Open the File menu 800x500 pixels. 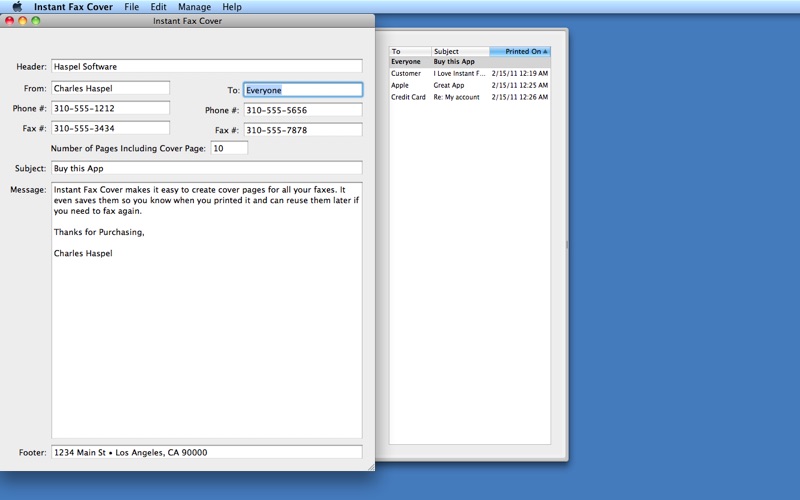coord(132,7)
